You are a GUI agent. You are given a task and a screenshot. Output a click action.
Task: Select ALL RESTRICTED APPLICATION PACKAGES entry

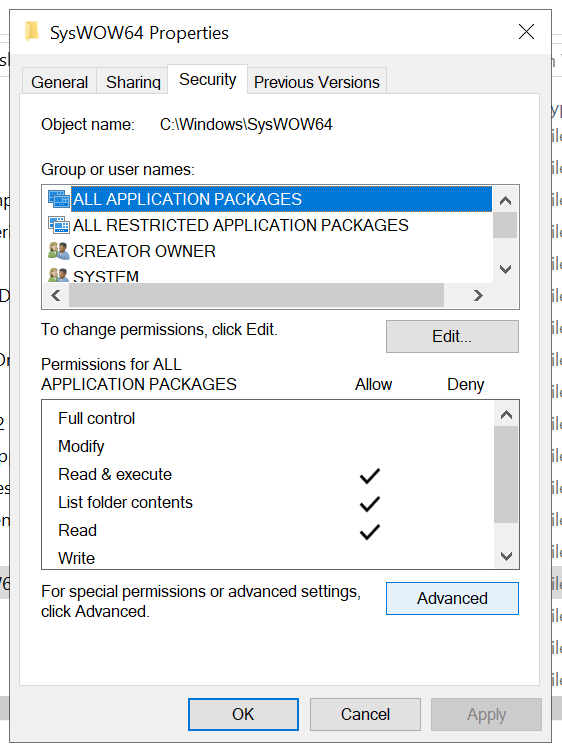tap(241, 225)
